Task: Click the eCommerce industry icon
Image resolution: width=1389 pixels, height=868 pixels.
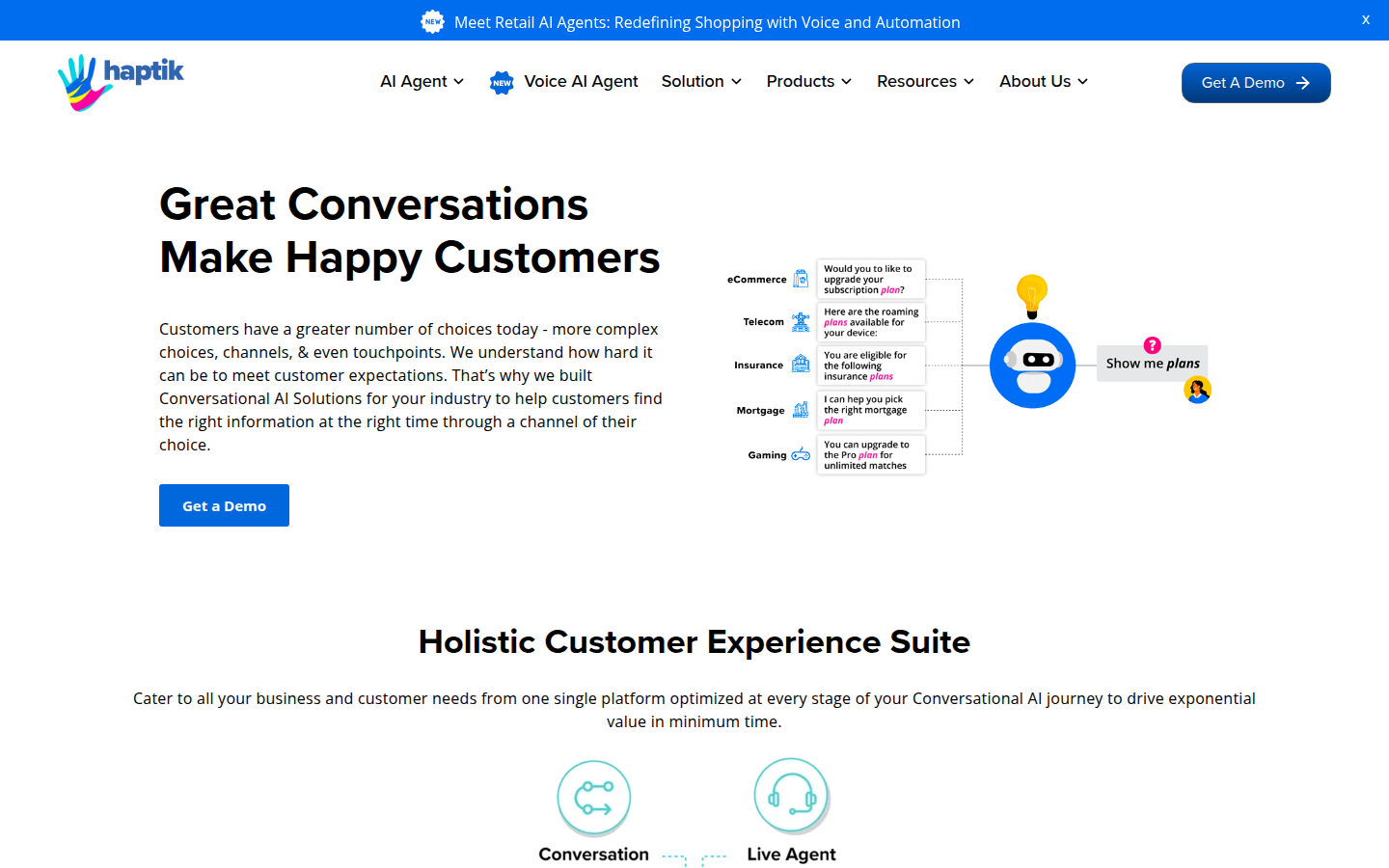Action: [801, 279]
